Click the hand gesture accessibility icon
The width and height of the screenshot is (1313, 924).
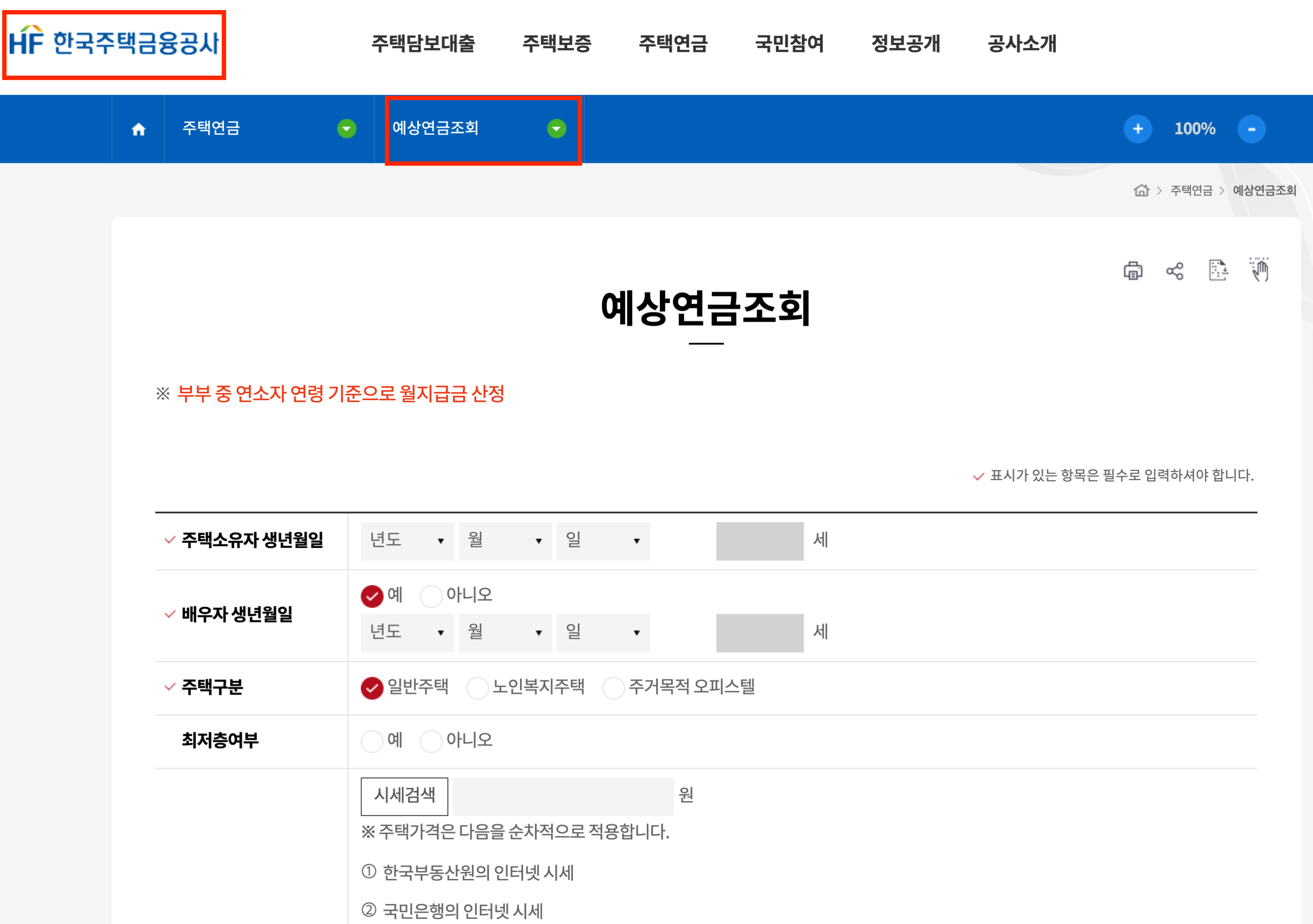[1259, 269]
